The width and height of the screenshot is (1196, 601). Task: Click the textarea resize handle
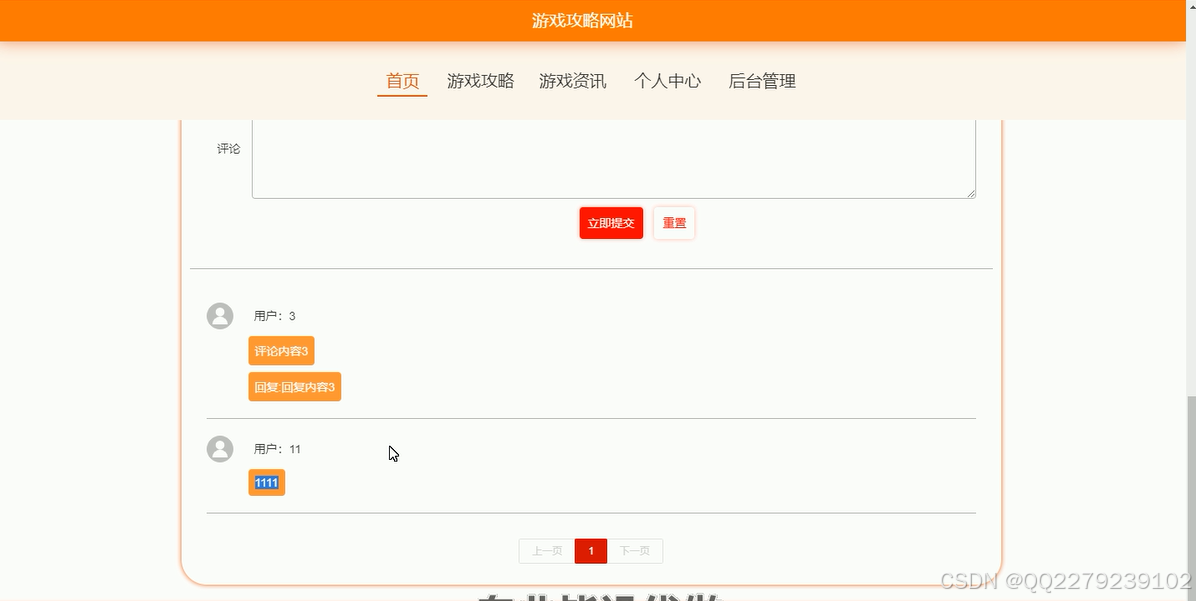[971, 194]
